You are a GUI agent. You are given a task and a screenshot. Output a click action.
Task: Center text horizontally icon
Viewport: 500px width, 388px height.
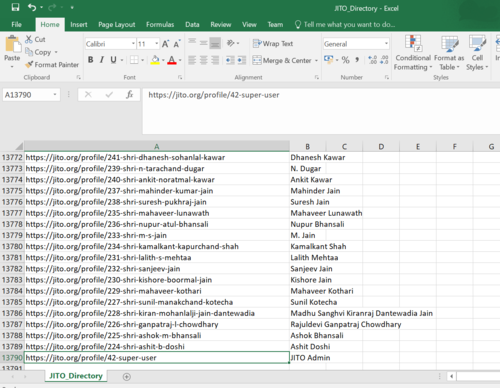[204, 60]
